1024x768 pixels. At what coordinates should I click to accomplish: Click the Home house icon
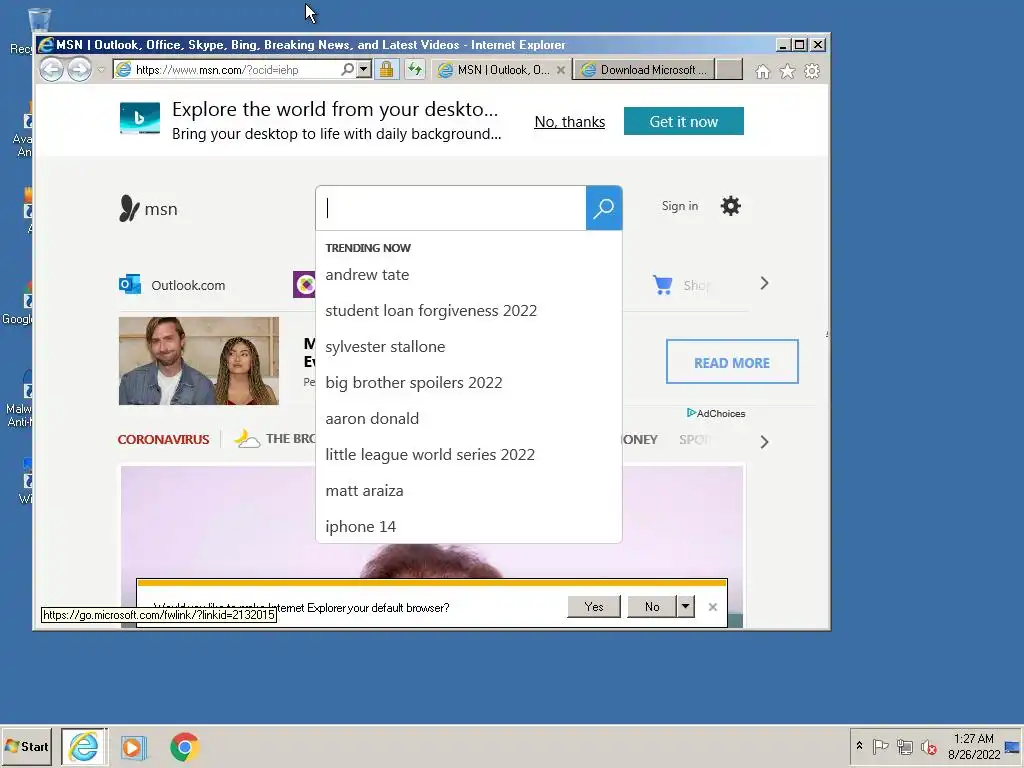[x=763, y=71]
